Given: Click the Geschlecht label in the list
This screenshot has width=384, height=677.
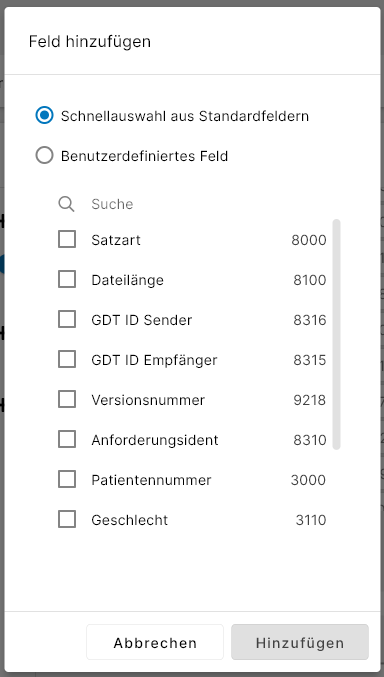Looking at the screenshot, I should point(130,520).
